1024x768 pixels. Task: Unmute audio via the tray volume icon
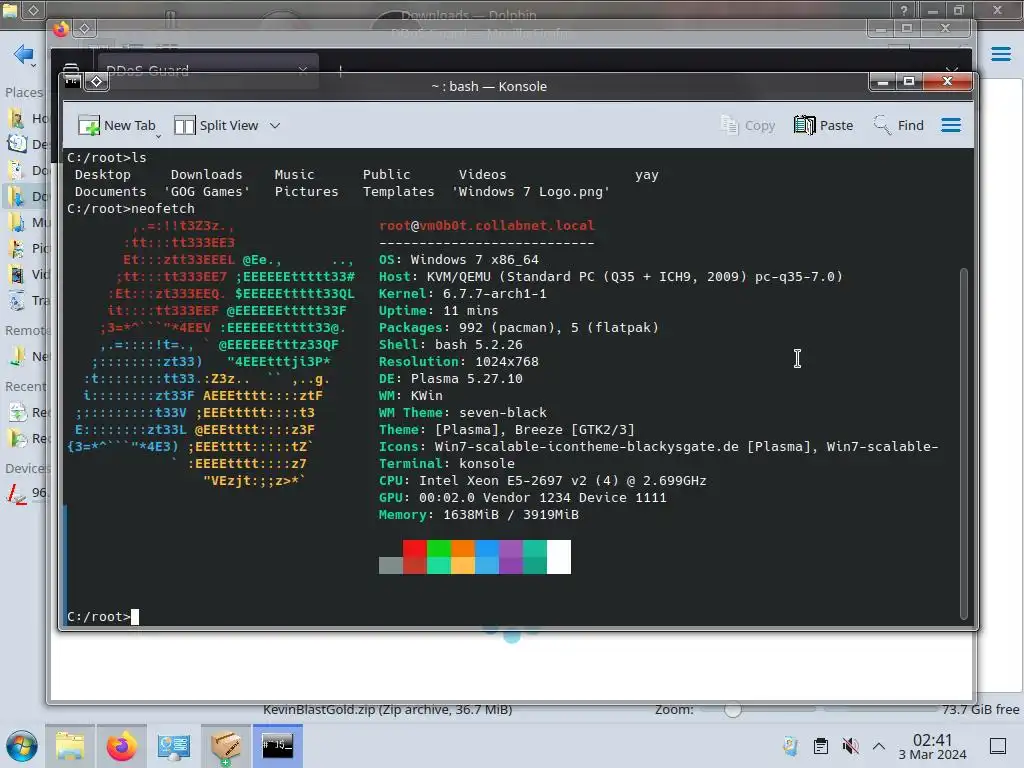(x=850, y=746)
